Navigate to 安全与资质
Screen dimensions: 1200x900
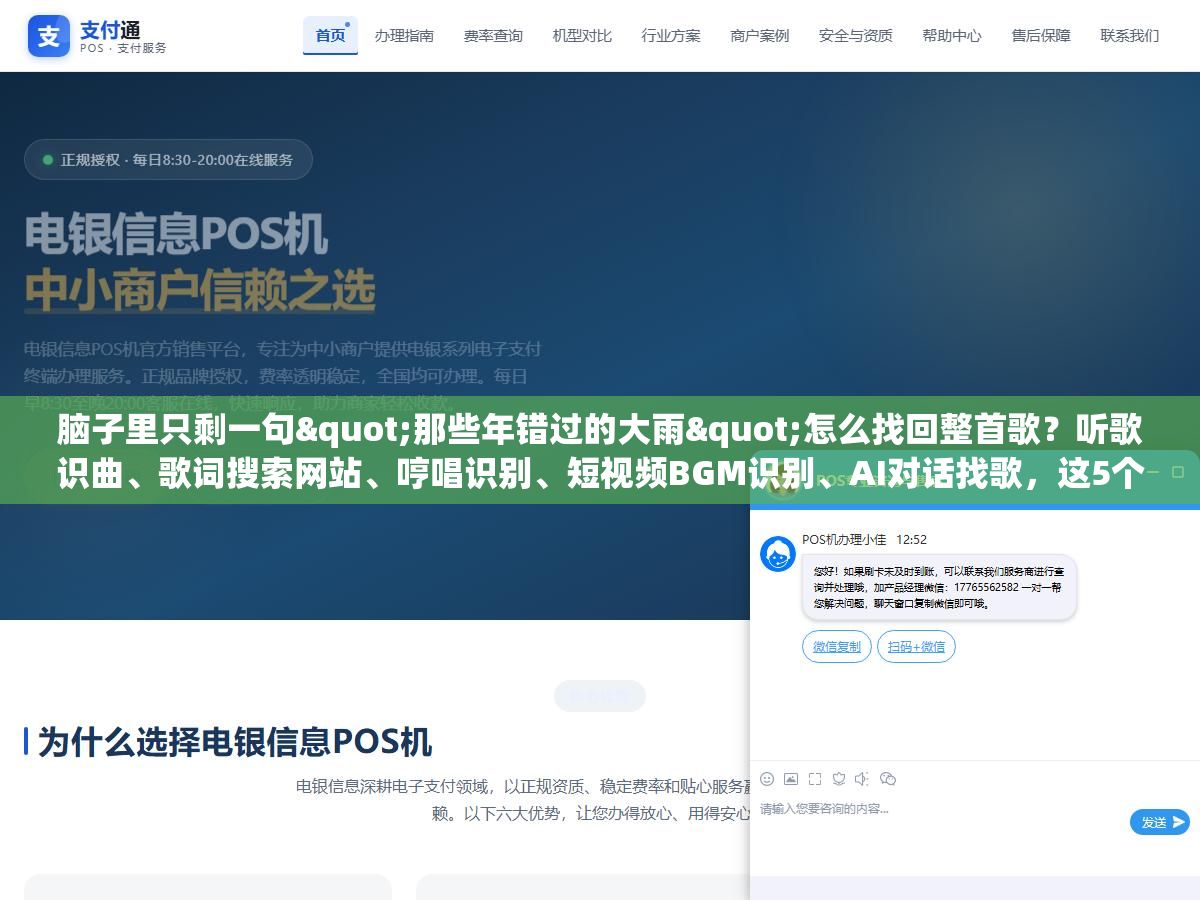coord(856,35)
